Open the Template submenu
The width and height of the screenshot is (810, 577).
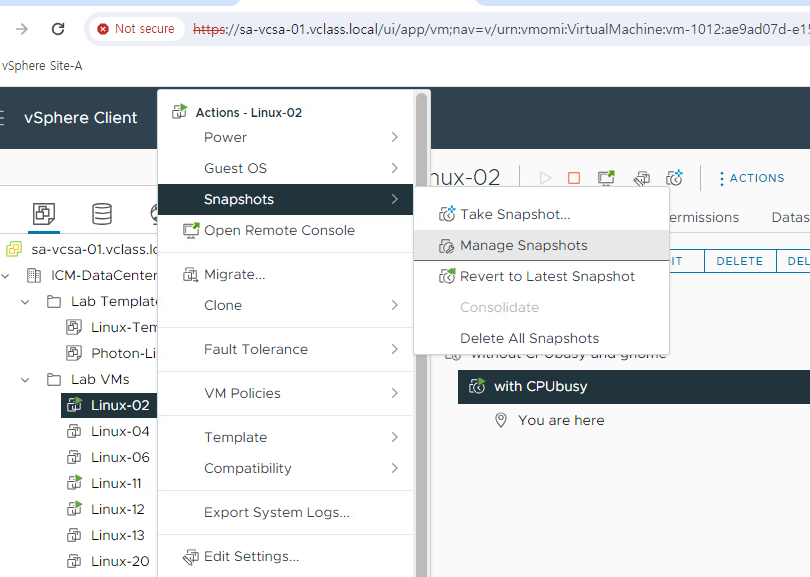click(285, 437)
